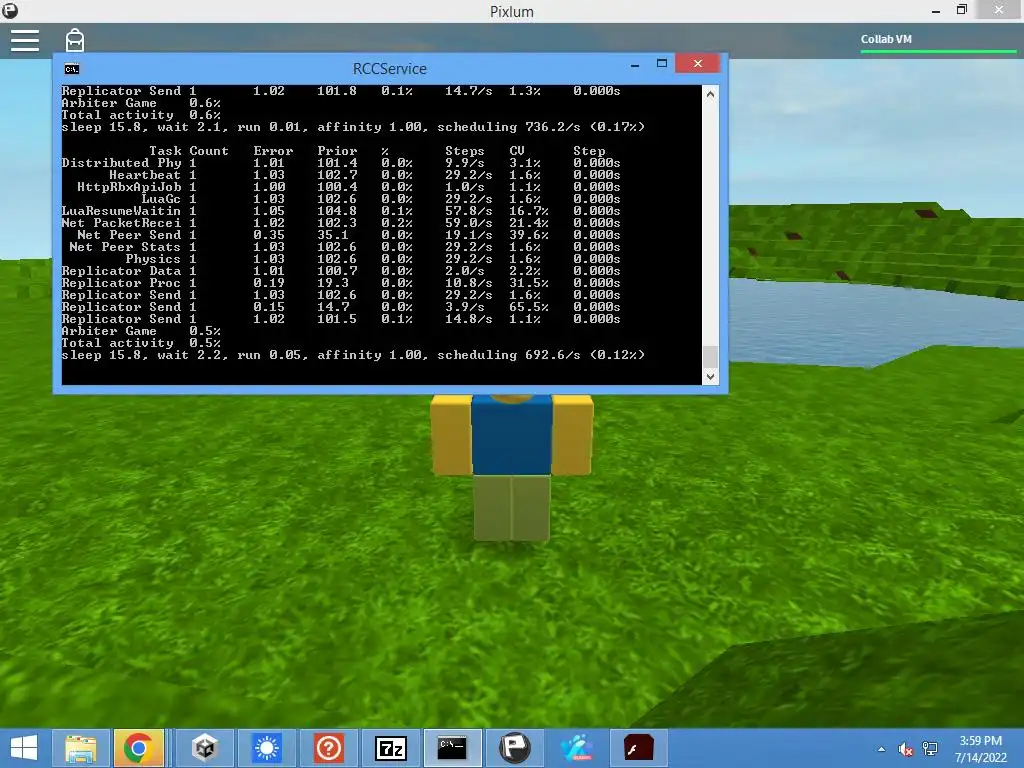This screenshot has height=768, width=1024.
Task: Click the LuaResumeWaitin row
Action: coord(341,211)
